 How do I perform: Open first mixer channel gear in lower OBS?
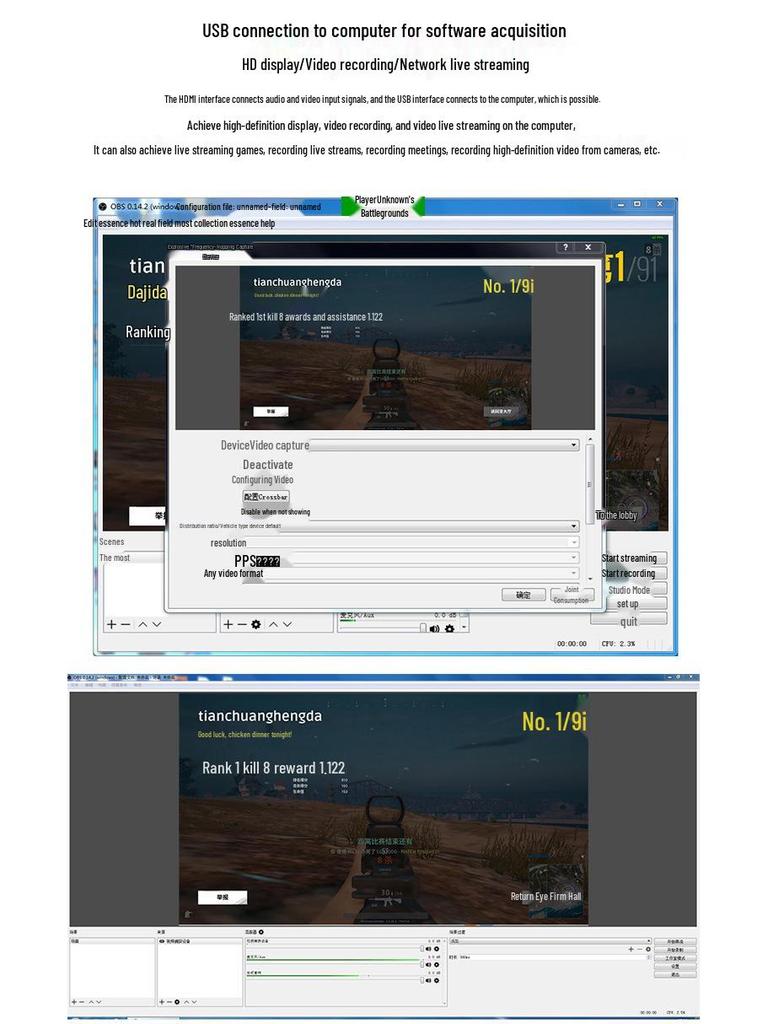[436, 948]
